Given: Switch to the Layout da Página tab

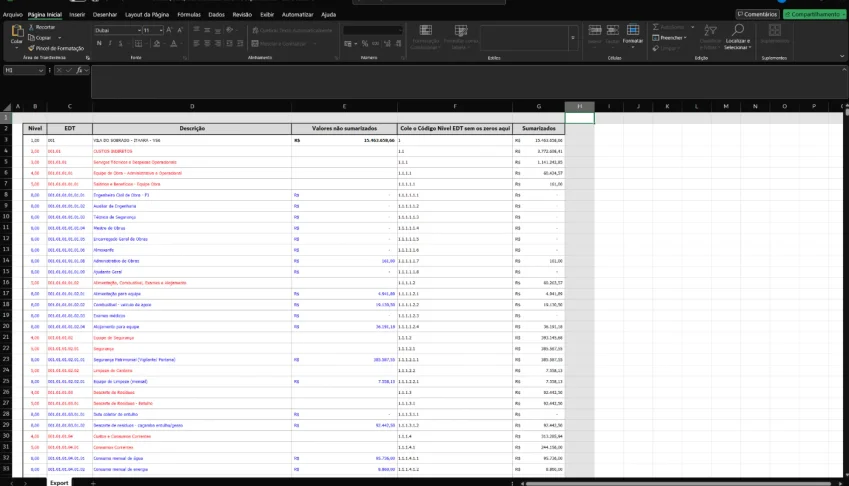Looking at the screenshot, I should click(x=147, y=15).
